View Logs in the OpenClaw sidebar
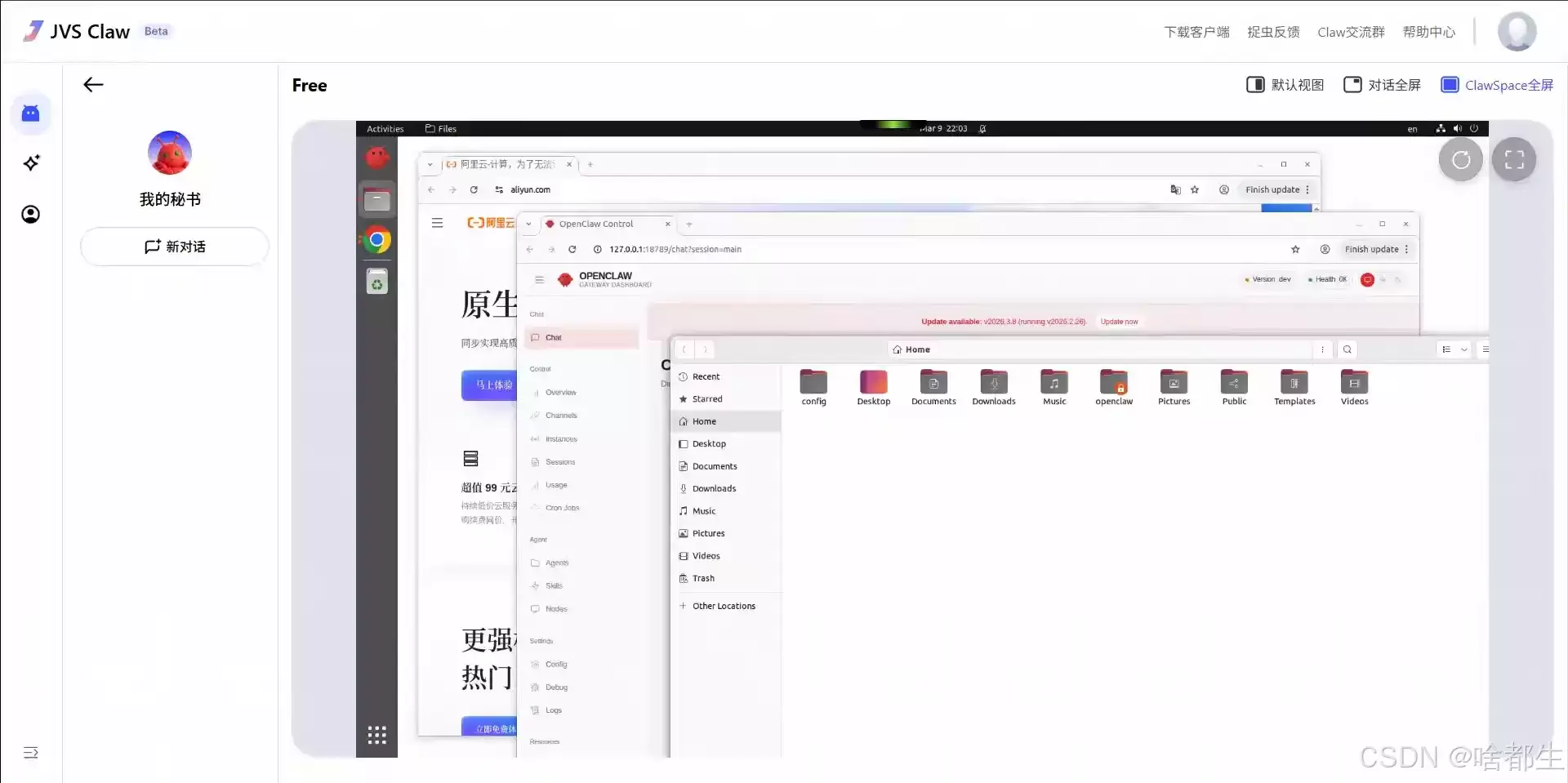Viewport: 1568px width, 783px height. point(552,710)
